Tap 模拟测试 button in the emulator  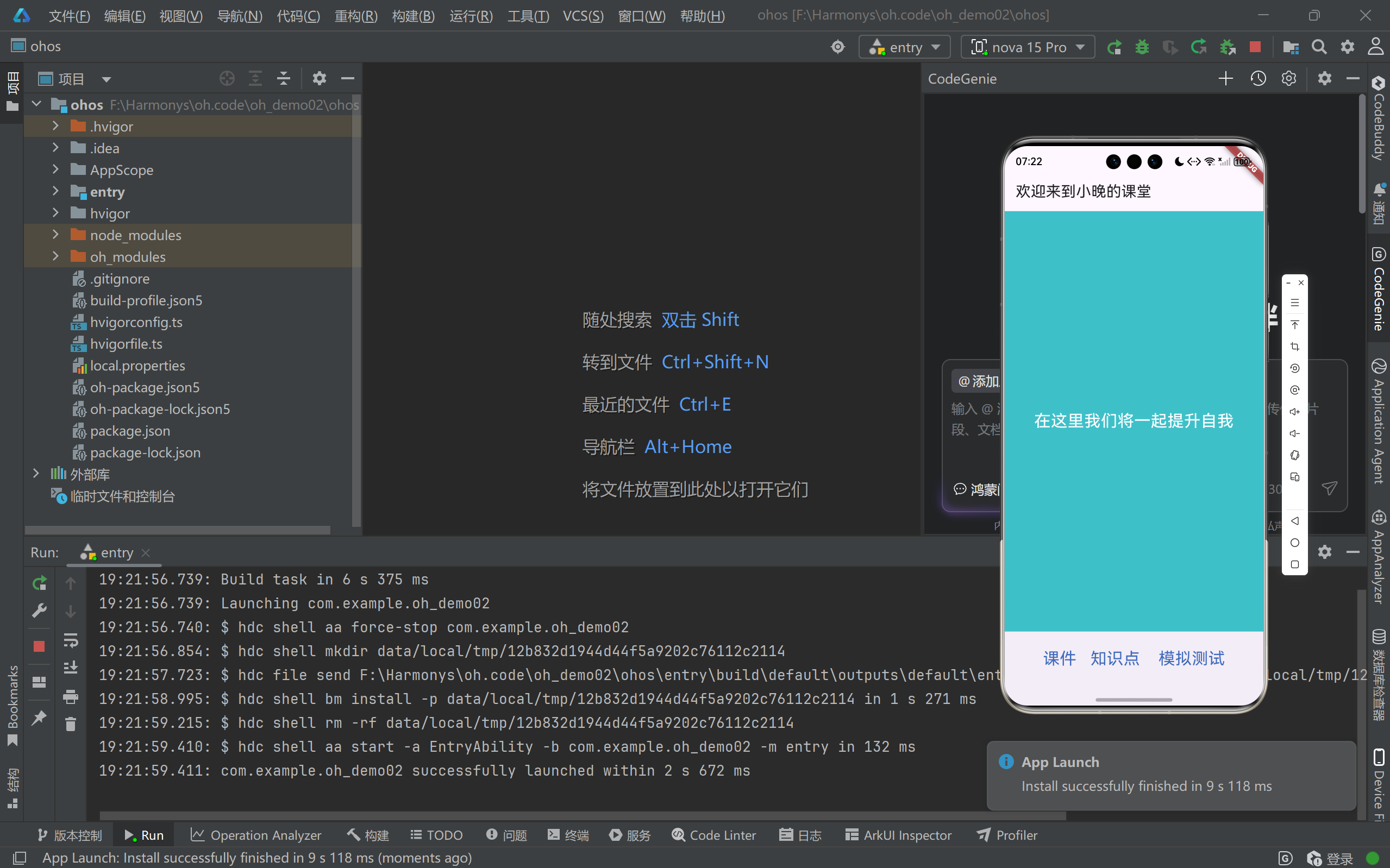coord(1191,658)
